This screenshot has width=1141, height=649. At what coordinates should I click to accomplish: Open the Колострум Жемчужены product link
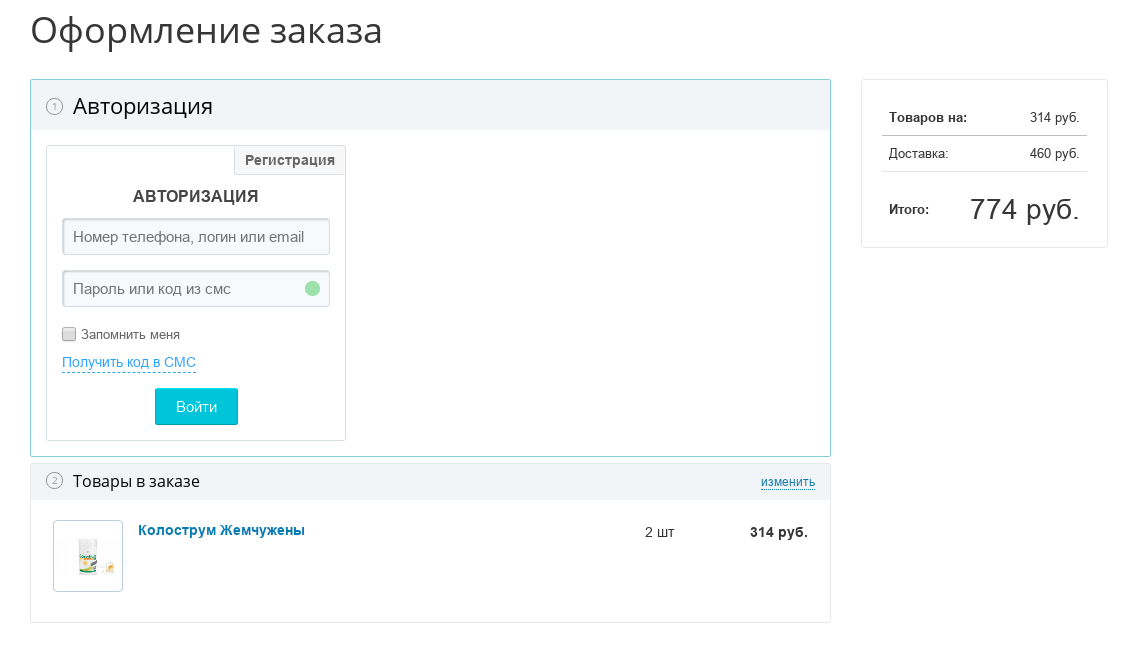click(221, 530)
